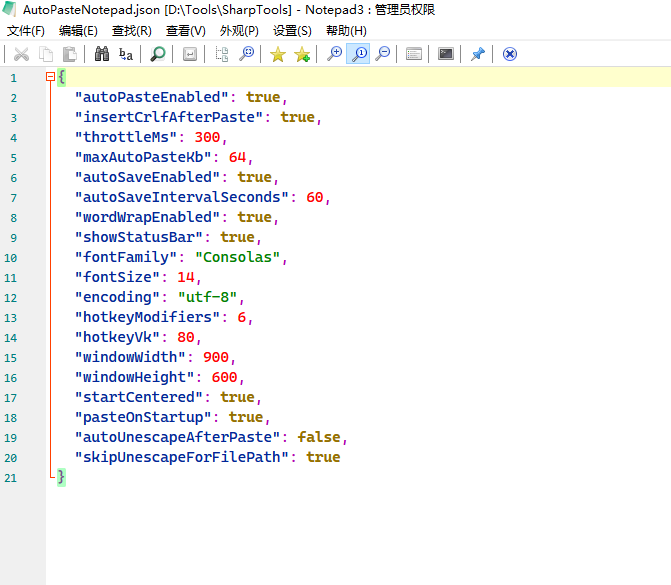Open the 外观(P) menu
This screenshot has height=585, width=671.
point(239,31)
